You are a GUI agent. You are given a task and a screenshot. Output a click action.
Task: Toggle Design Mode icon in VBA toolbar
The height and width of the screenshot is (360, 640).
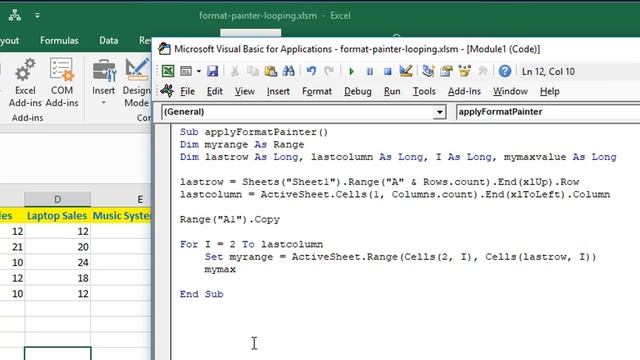406,71
